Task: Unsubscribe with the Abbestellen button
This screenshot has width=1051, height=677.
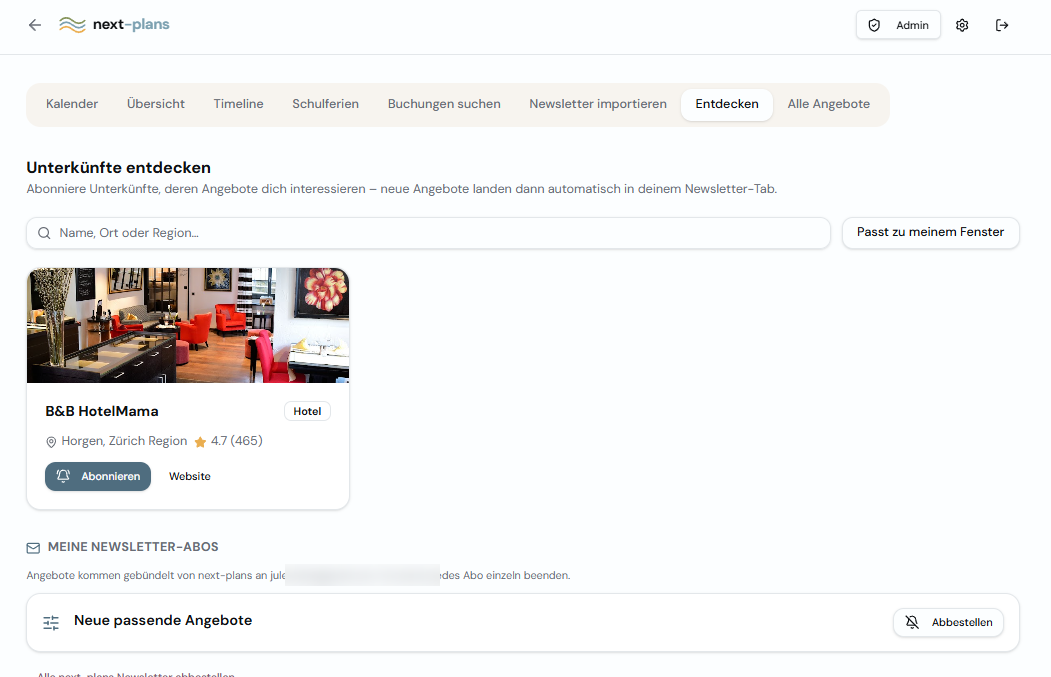Action: [948, 622]
